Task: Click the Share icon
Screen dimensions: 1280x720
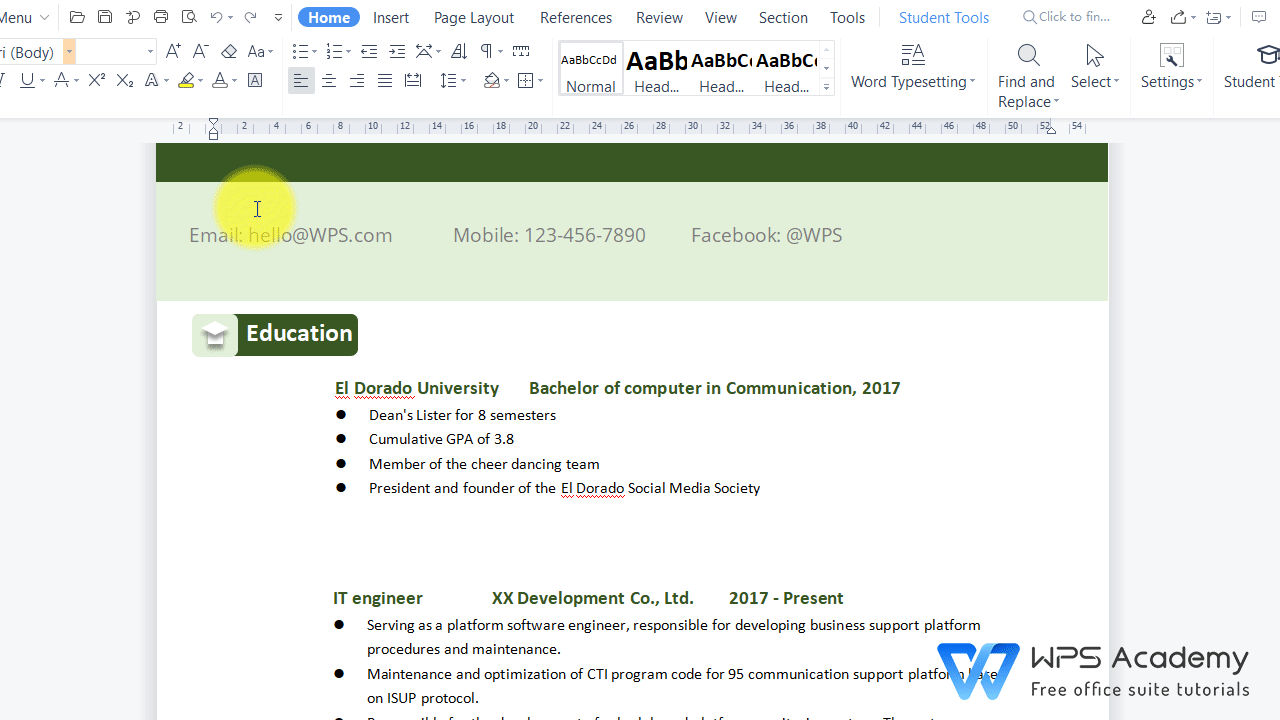Action: click(1179, 17)
